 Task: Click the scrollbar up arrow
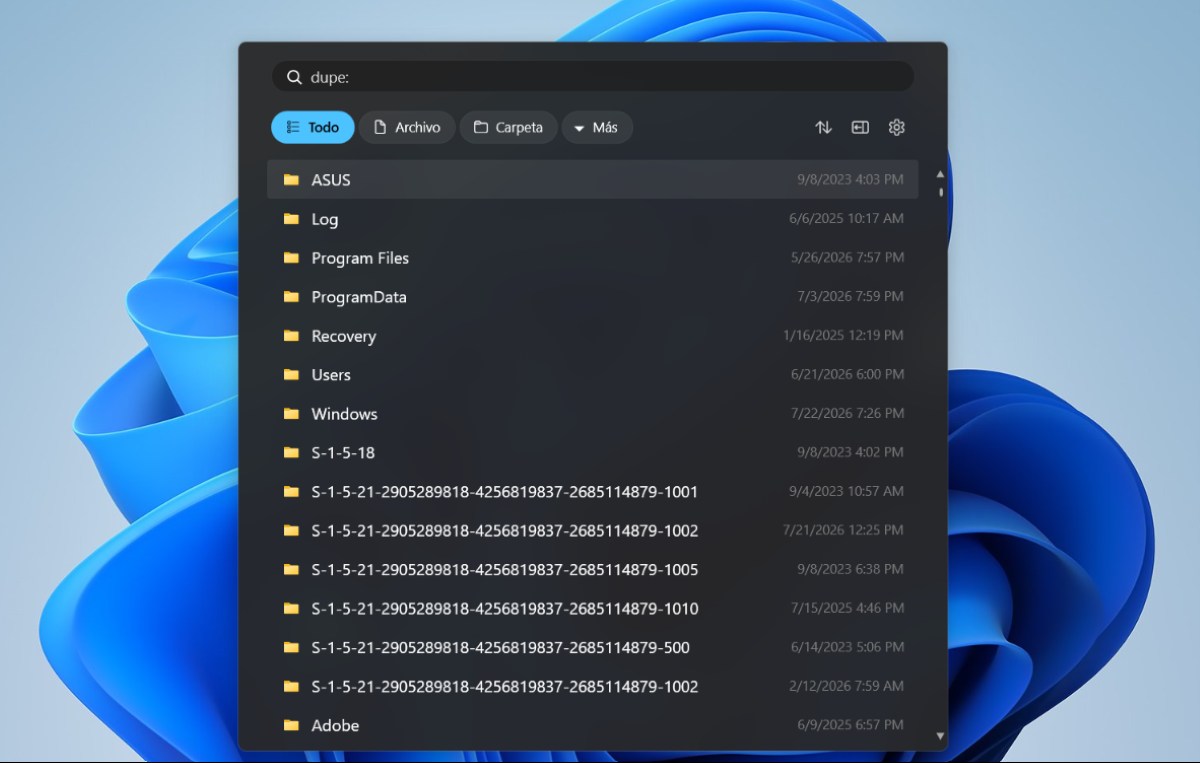pyautogui.click(x=940, y=174)
